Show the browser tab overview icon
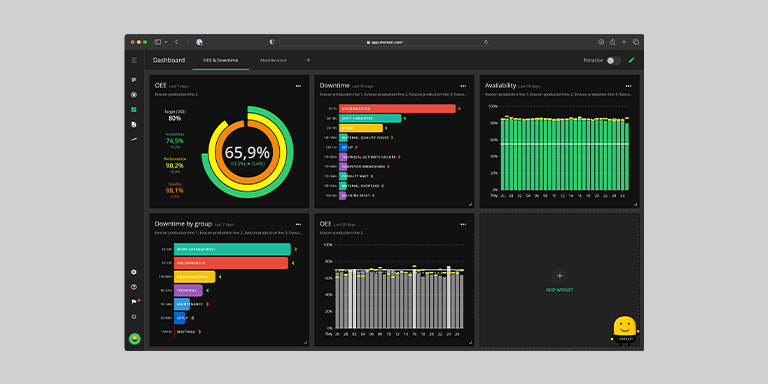The height and width of the screenshot is (384, 768). [x=636, y=42]
